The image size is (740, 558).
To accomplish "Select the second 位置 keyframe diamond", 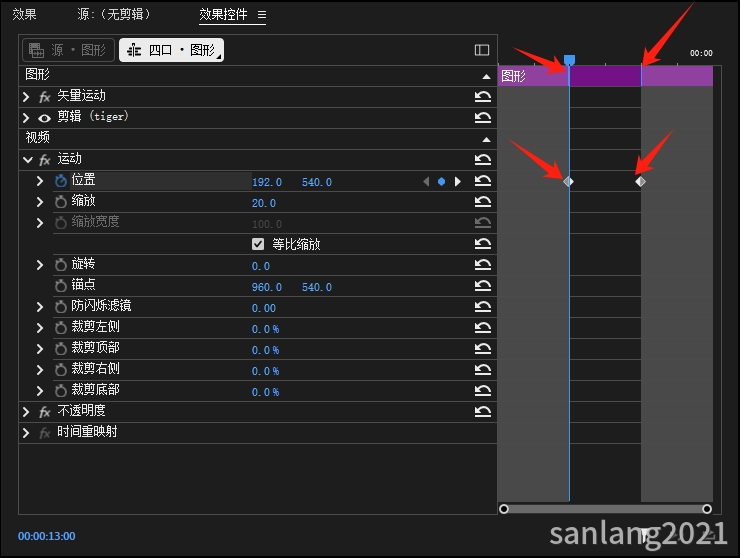I will [x=640, y=182].
